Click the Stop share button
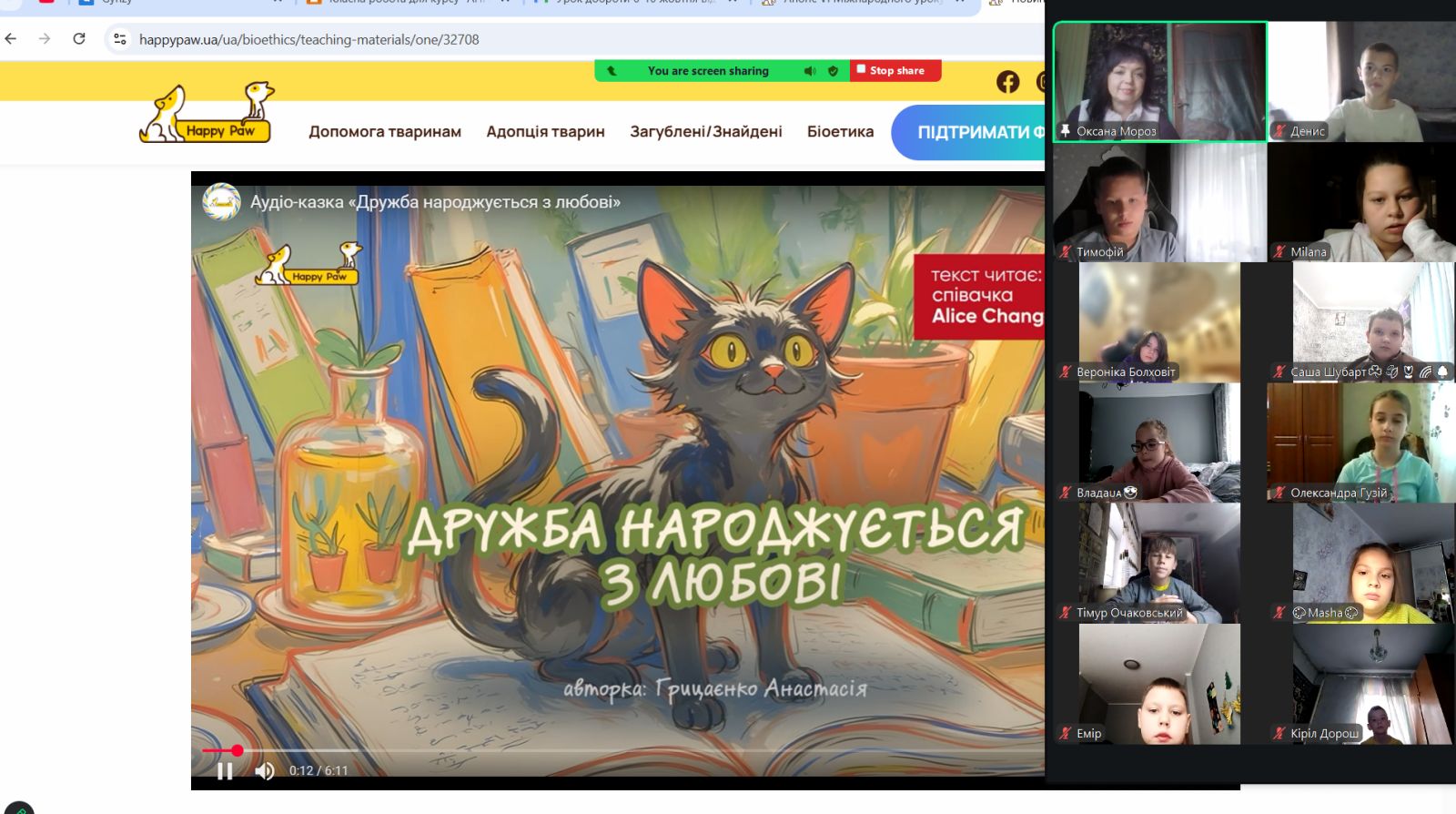Viewport: 1456px width, 814px height. point(895,71)
